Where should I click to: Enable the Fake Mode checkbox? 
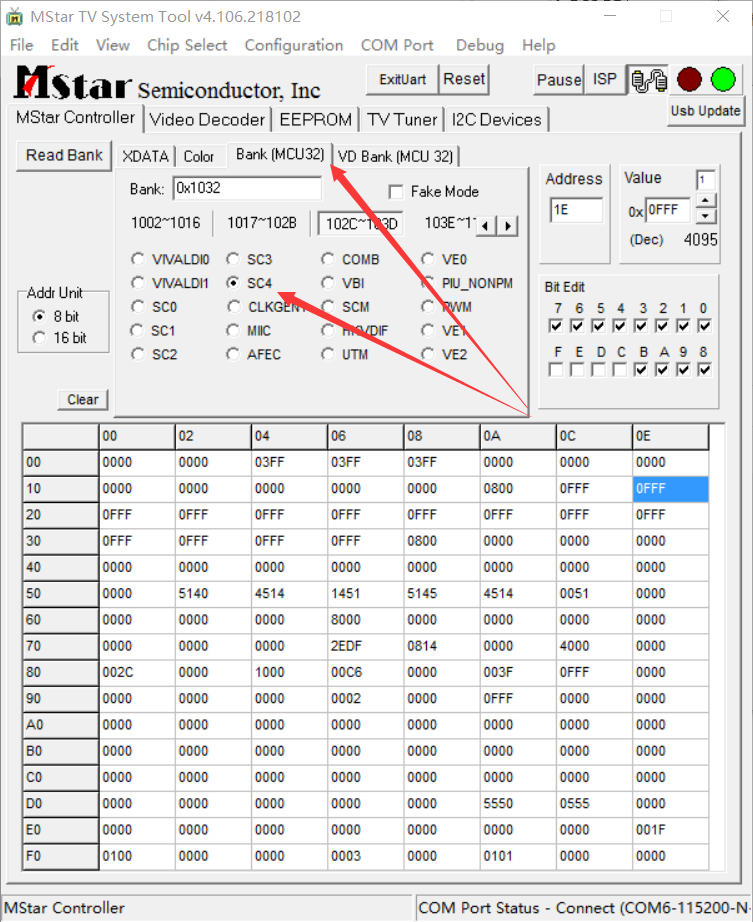pos(396,192)
